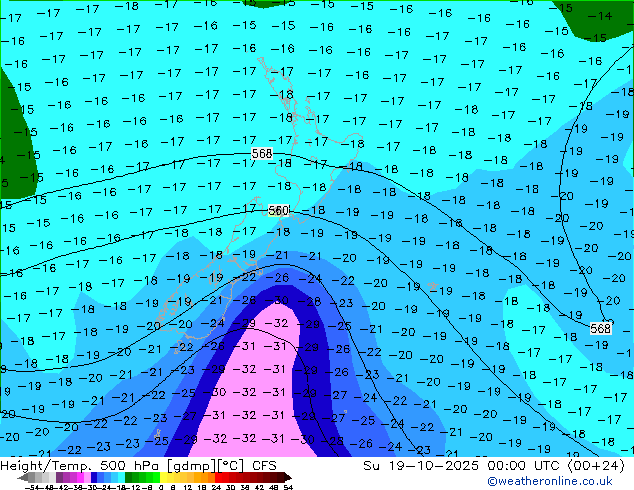
Task: Click the grey left arrow legend end
Action: (x=23, y=477)
